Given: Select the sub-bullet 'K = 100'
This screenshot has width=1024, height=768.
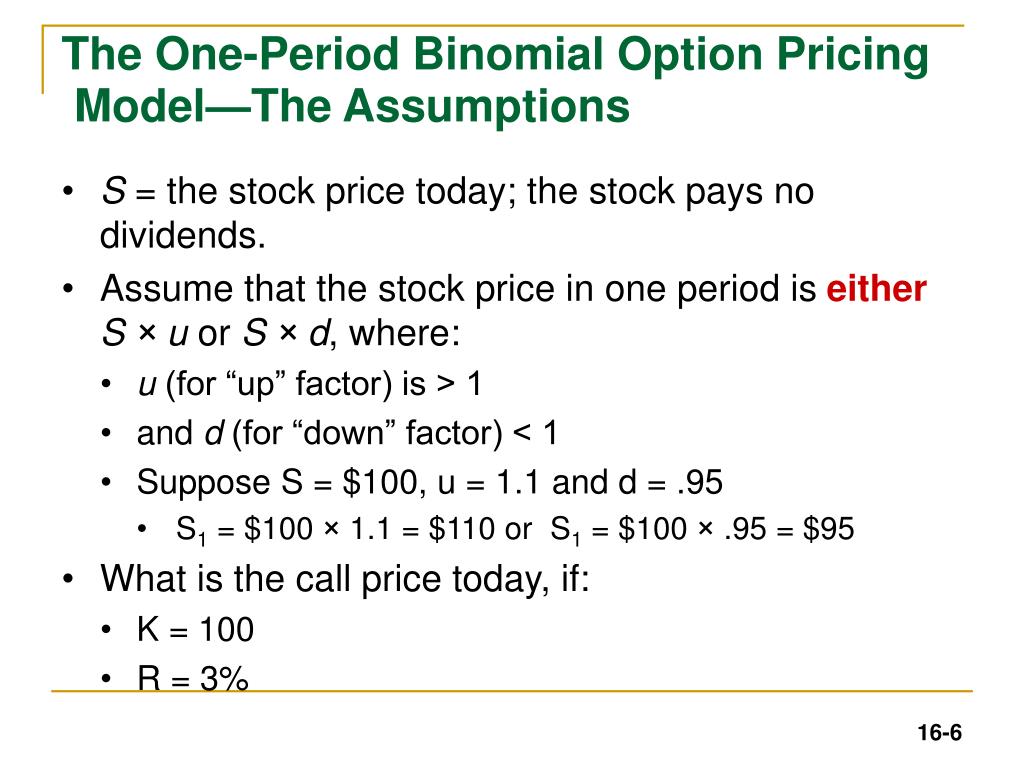Looking at the screenshot, I should click(x=195, y=630).
